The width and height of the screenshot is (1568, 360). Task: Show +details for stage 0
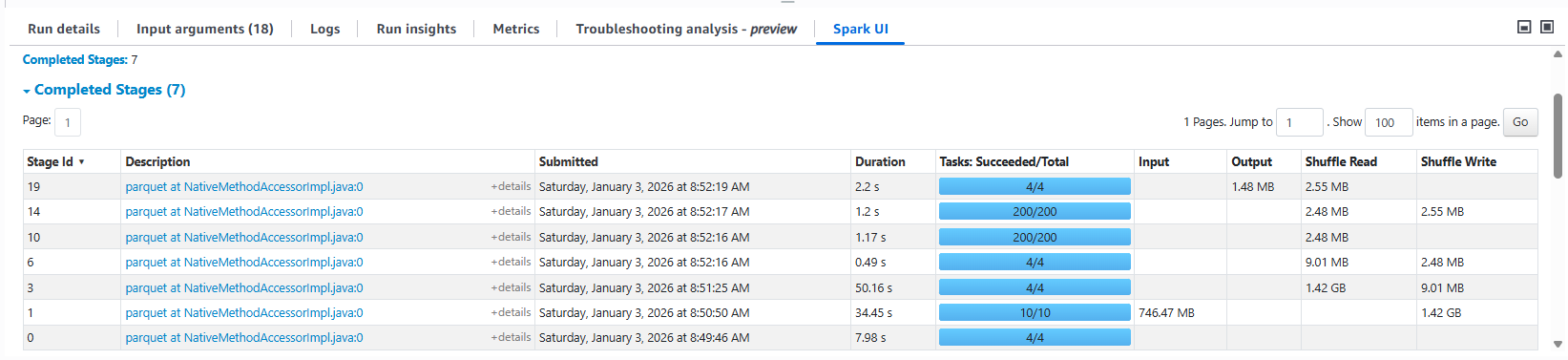pyautogui.click(x=511, y=337)
